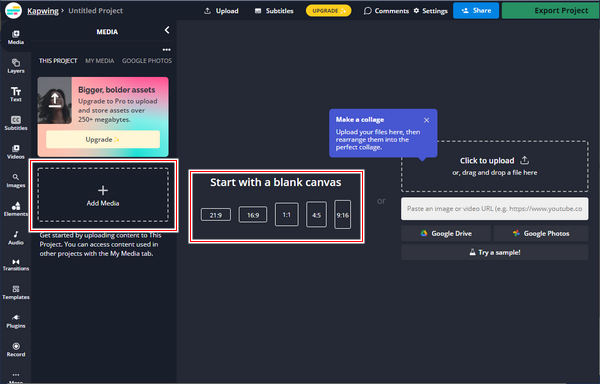The width and height of the screenshot is (600, 384).
Task: Select the 4:5 blank canvas ratio
Action: point(316,215)
